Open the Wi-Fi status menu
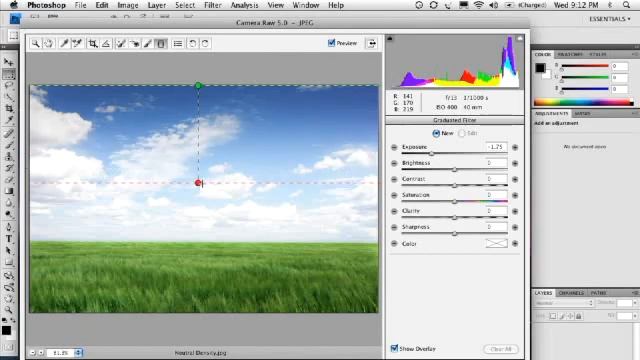Image resolution: width=640 pixels, height=360 pixels. (x=478, y=5)
